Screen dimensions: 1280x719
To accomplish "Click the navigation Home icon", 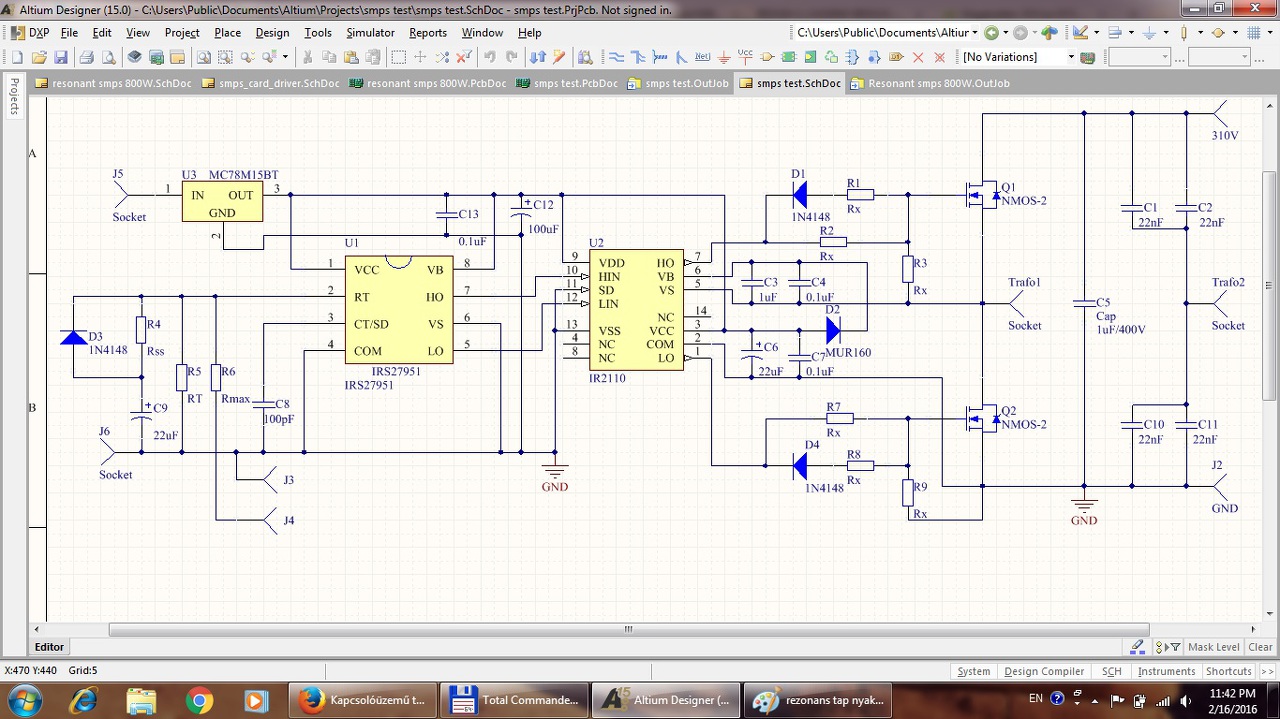I will (x=1049, y=32).
